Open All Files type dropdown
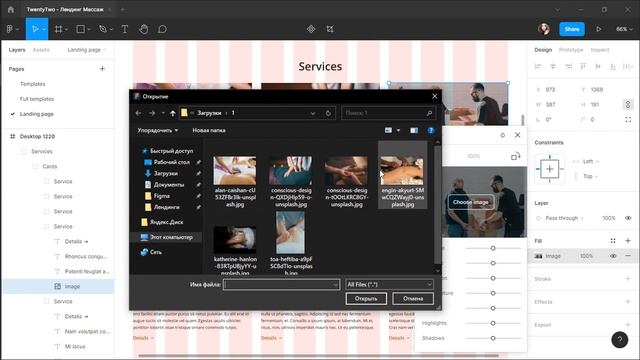Viewport: 640px width, 360px height. (389, 284)
